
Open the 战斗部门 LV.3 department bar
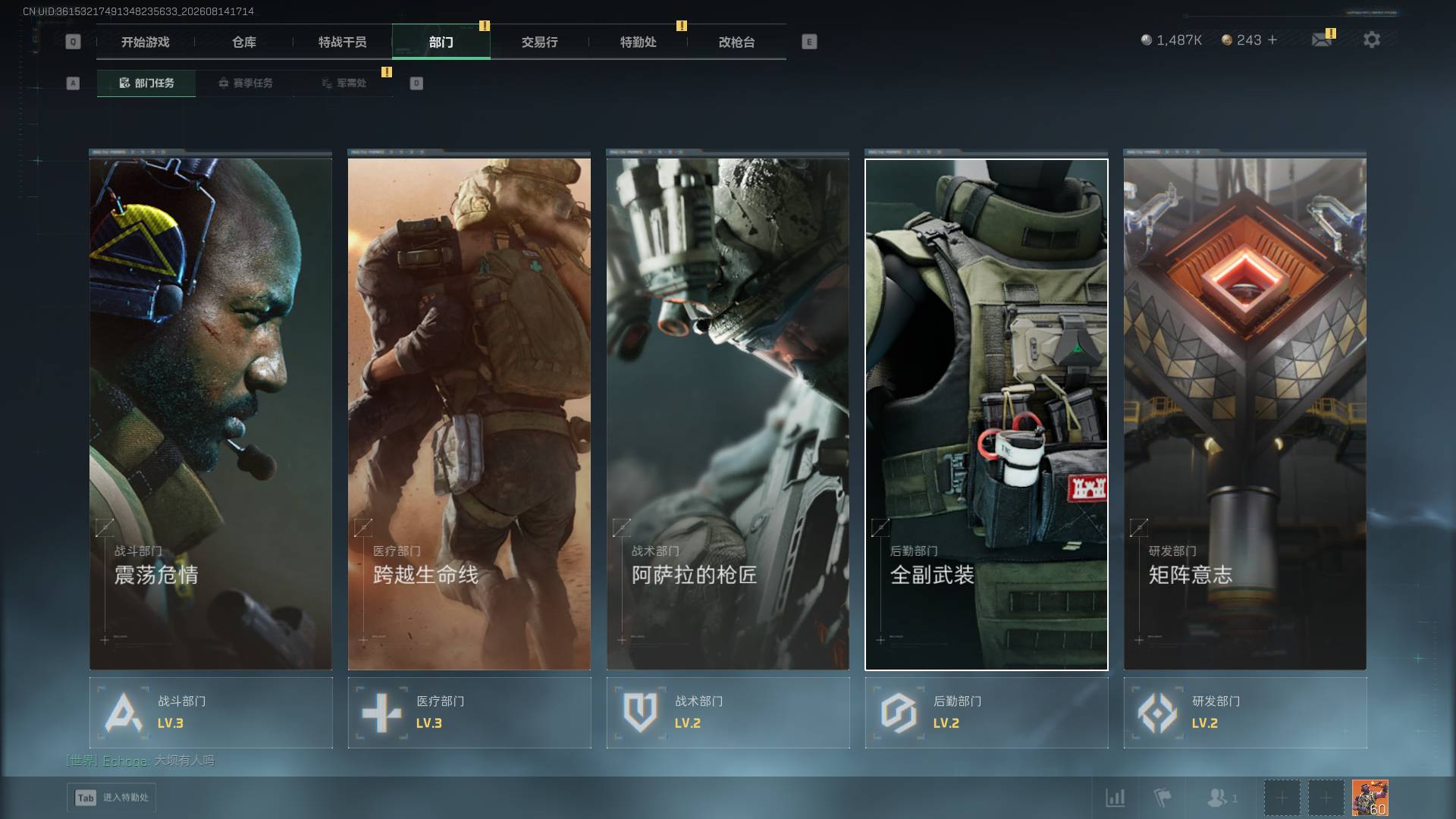click(x=211, y=713)
